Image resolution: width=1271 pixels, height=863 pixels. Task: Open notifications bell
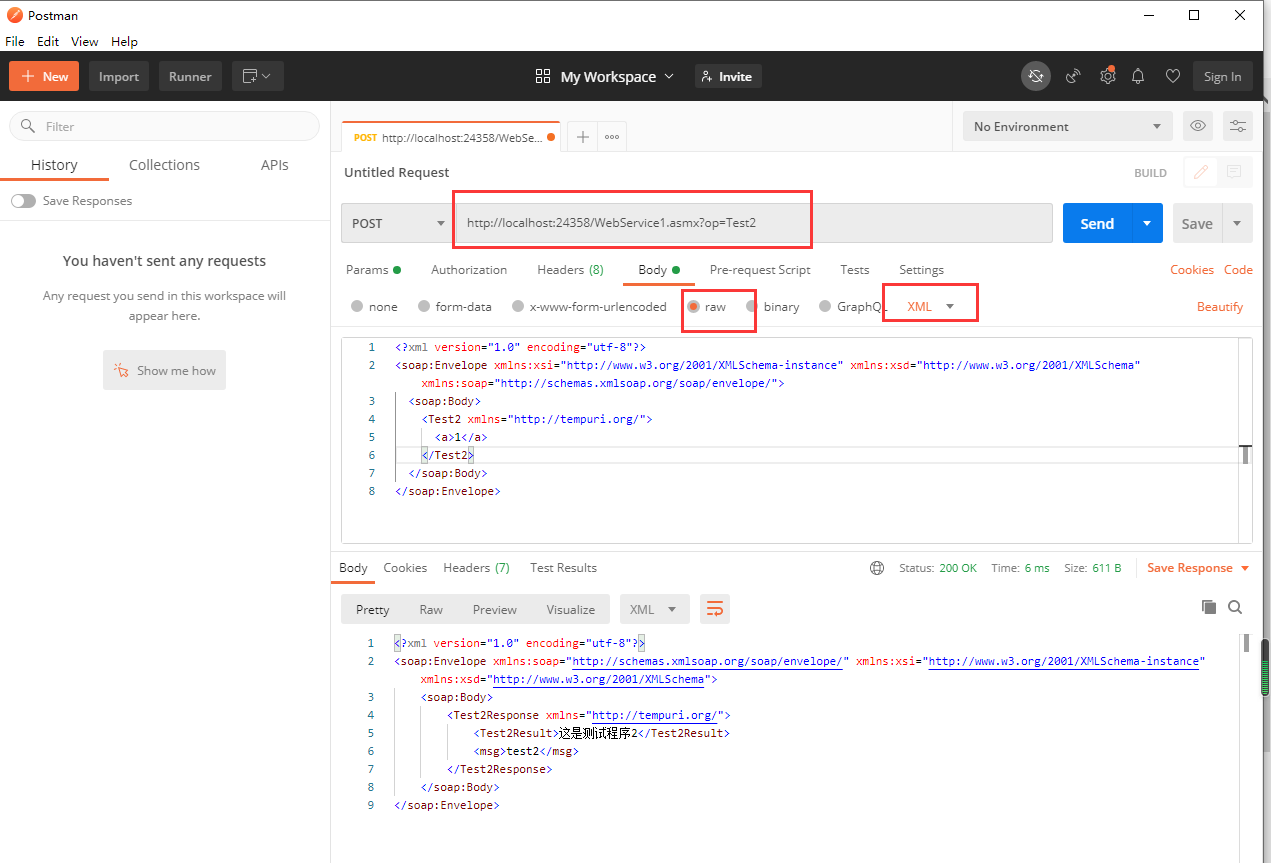point(1138,76)
